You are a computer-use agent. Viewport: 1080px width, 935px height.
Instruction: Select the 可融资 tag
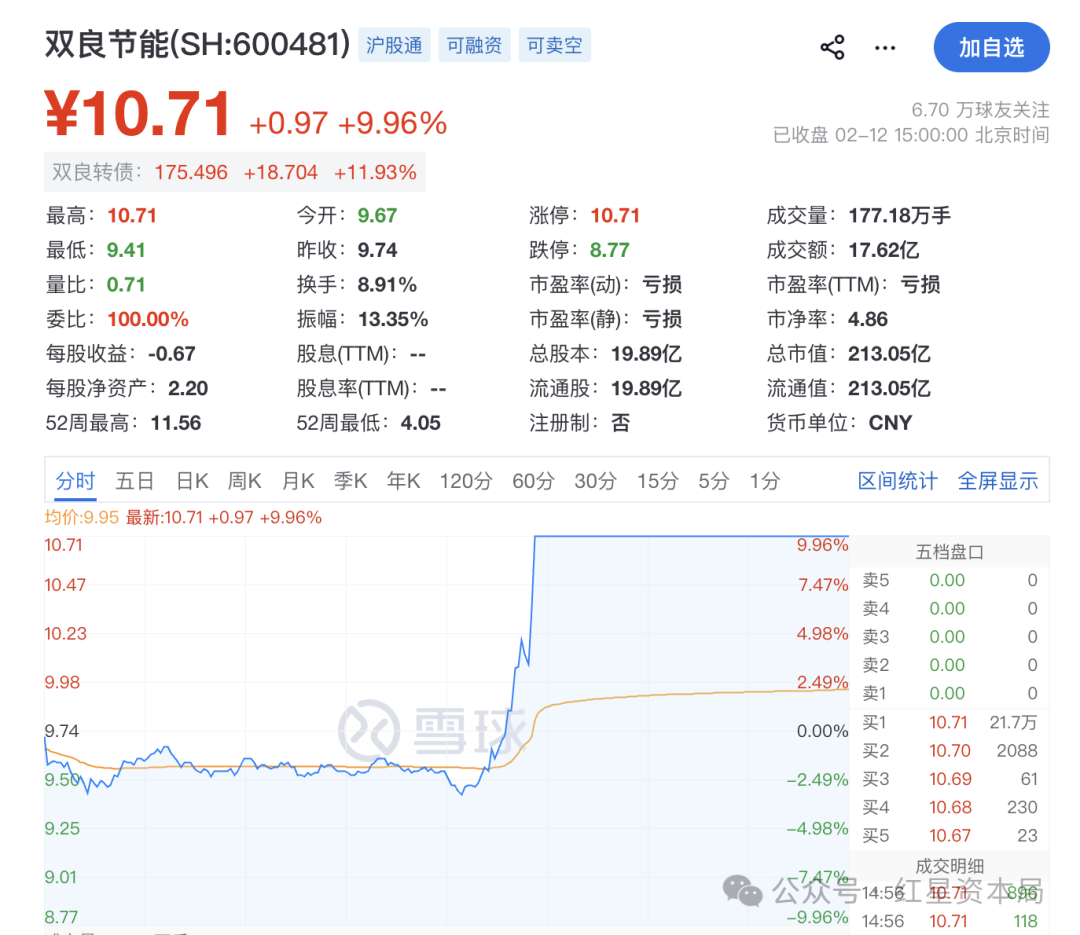coord(474,45)
